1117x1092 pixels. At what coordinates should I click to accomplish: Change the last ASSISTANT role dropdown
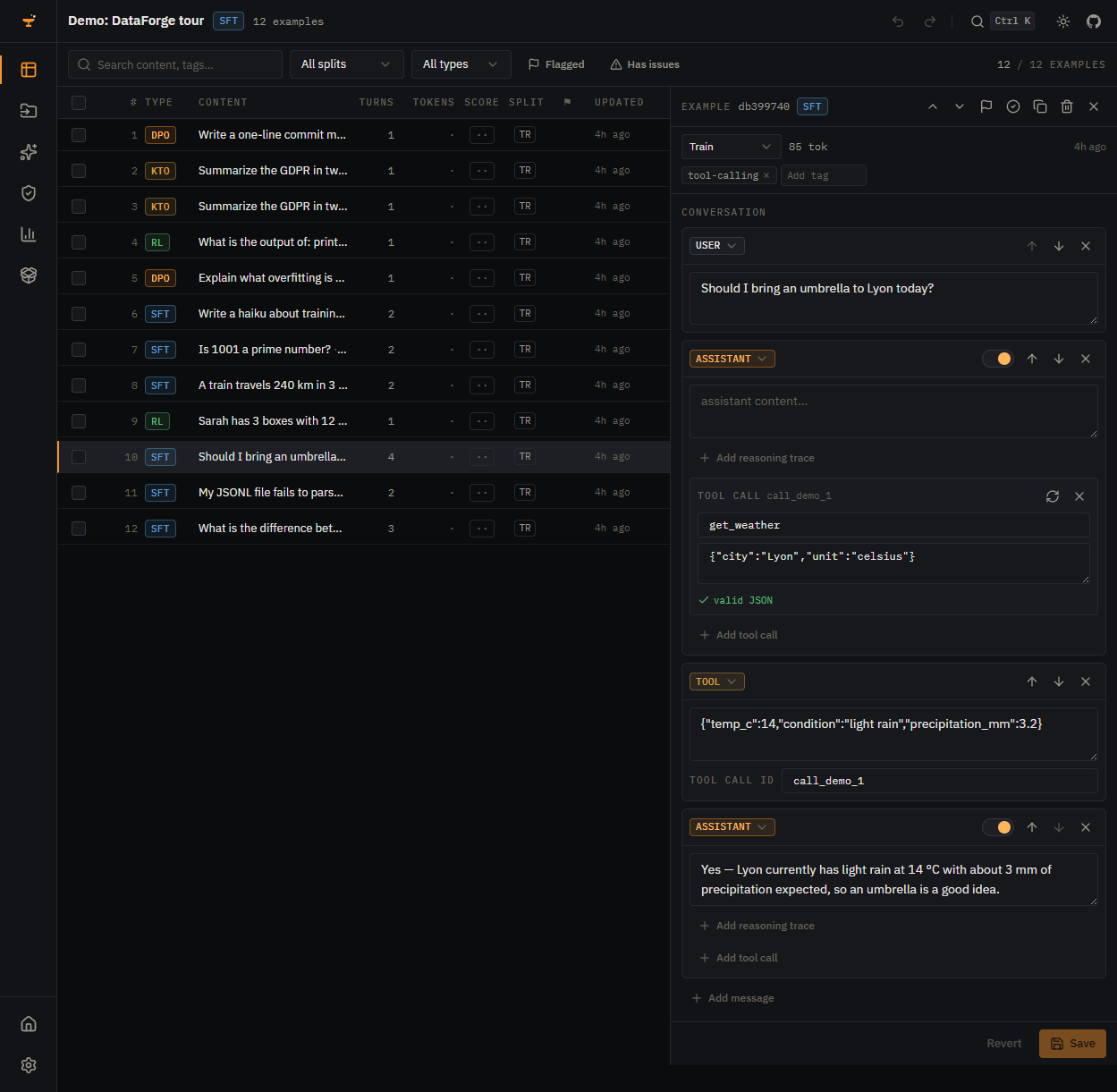pos(732,827)
